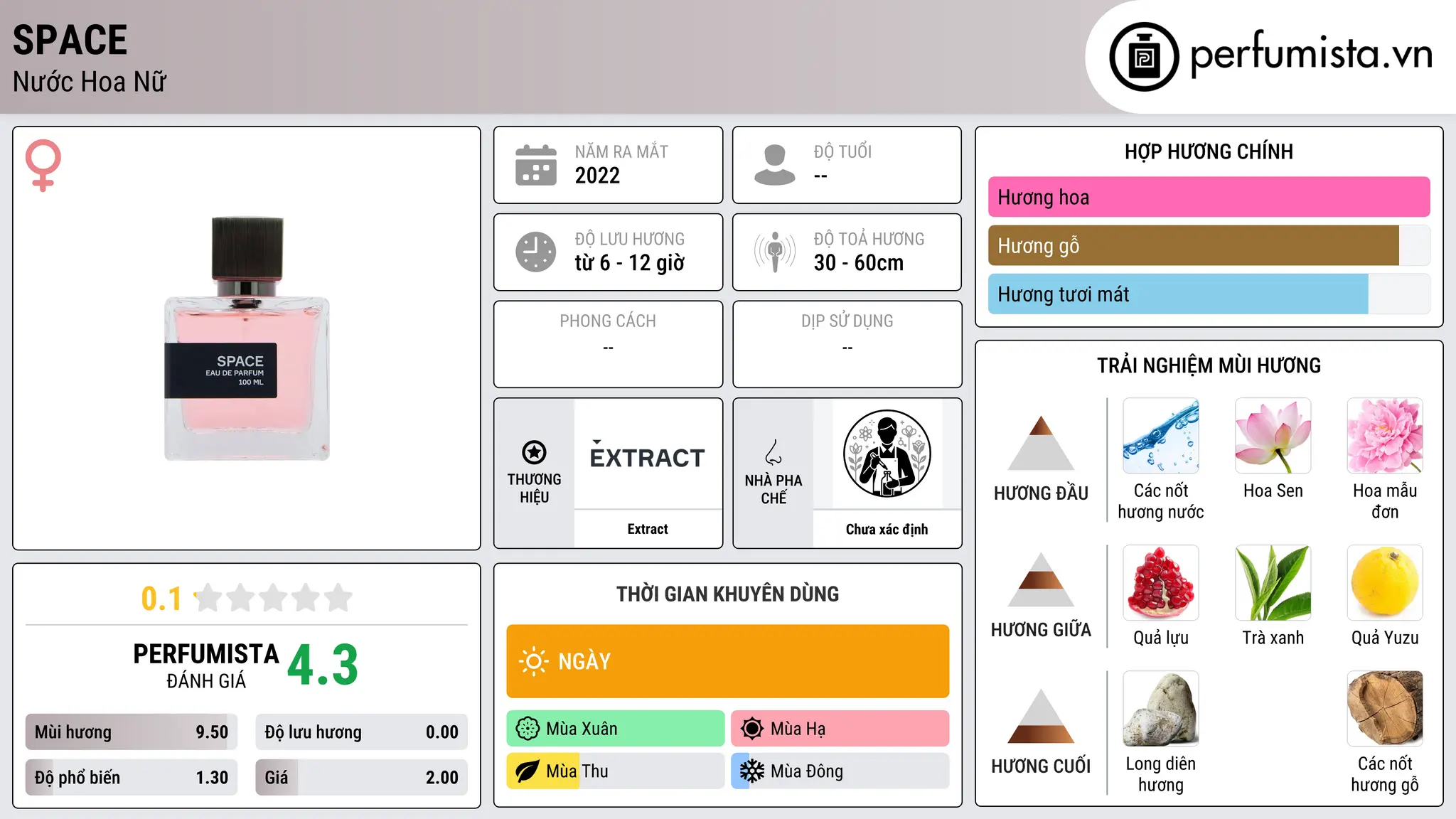Click the calendar icon beside Năm ra mắt
Screen dimensions: 1456x819
coord(536,165)
